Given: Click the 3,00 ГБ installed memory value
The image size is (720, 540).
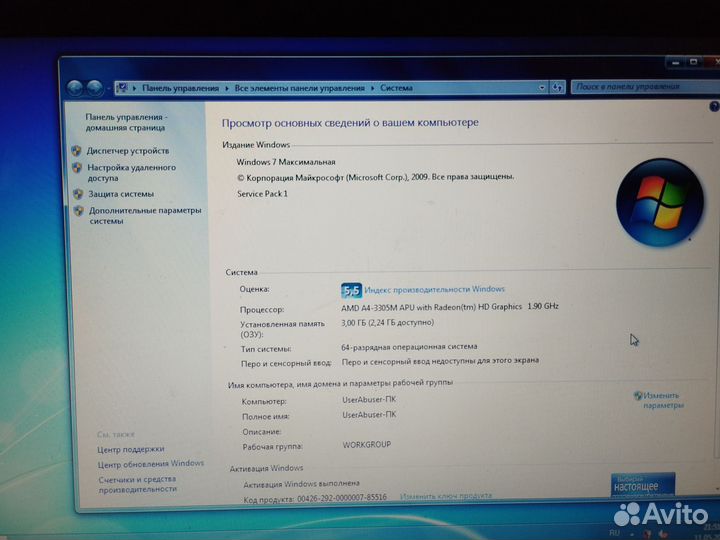Looking at the screenshot, I should tap(388, 323).
